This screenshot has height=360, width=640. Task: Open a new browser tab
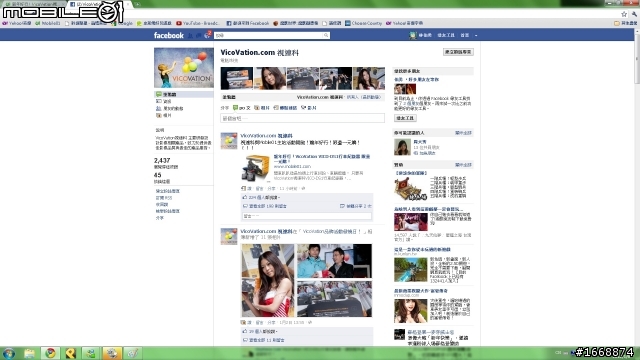click(138, 4)
